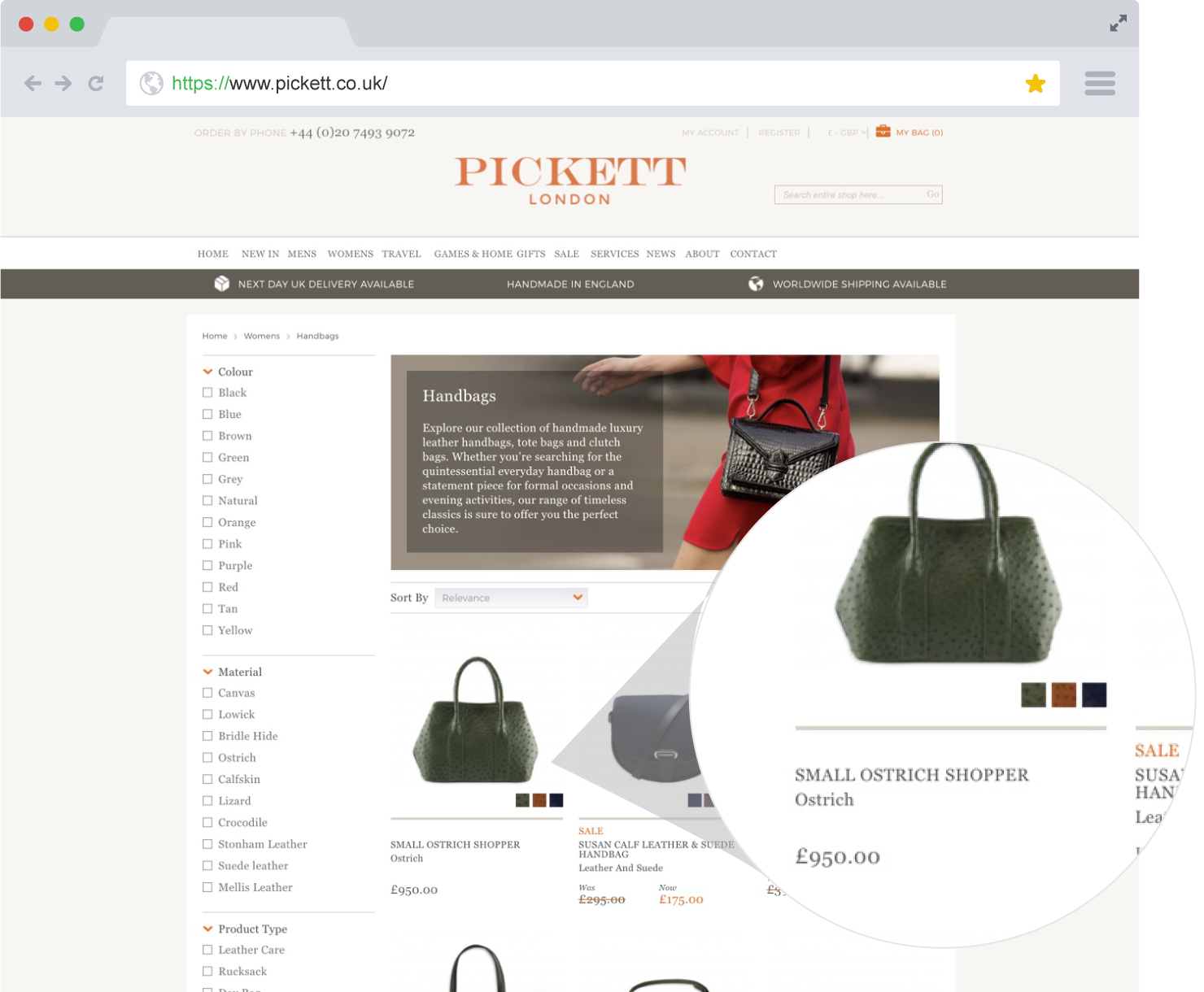Collapse the Colour filter section
This screenshot has width=1204, height=992.
point(207,372)
